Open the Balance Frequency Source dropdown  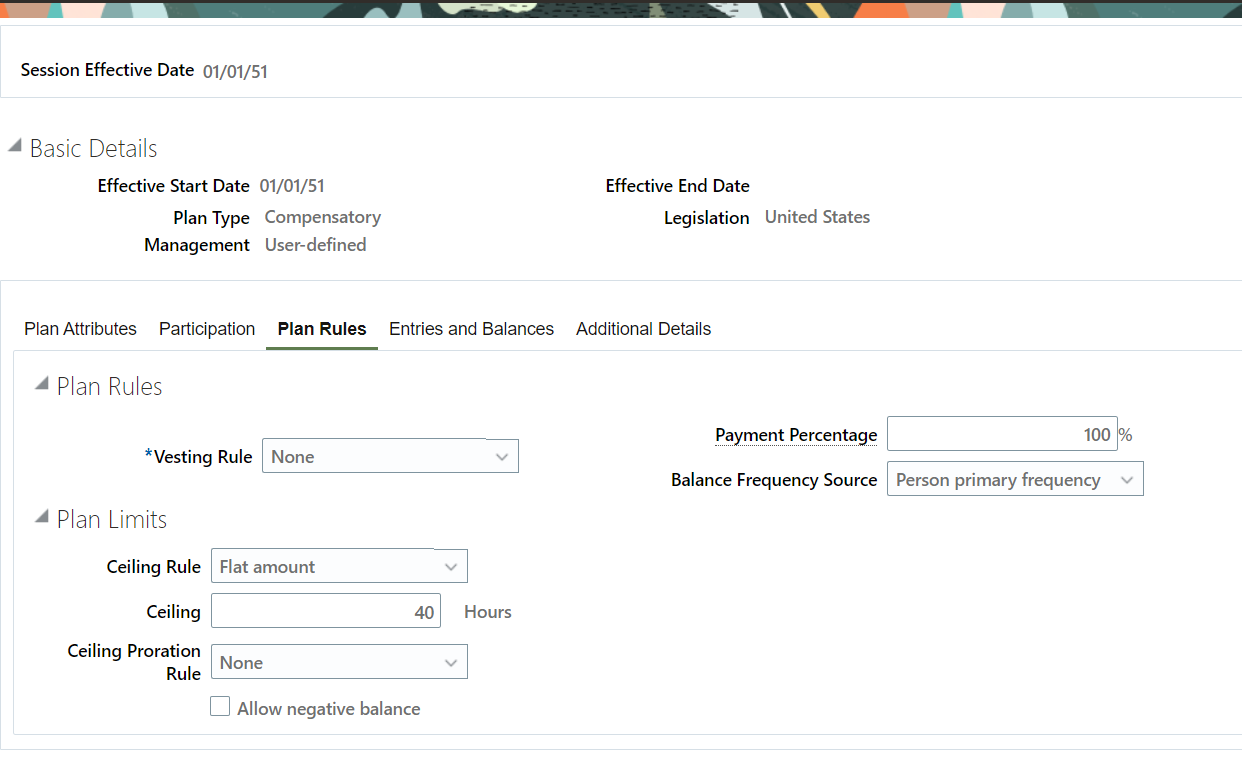pos(1014,479)
